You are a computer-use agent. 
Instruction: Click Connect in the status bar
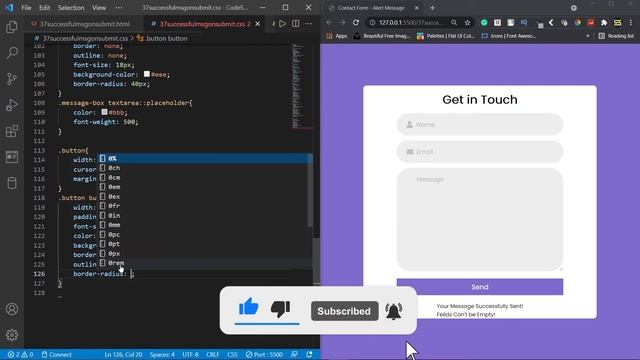56,354
